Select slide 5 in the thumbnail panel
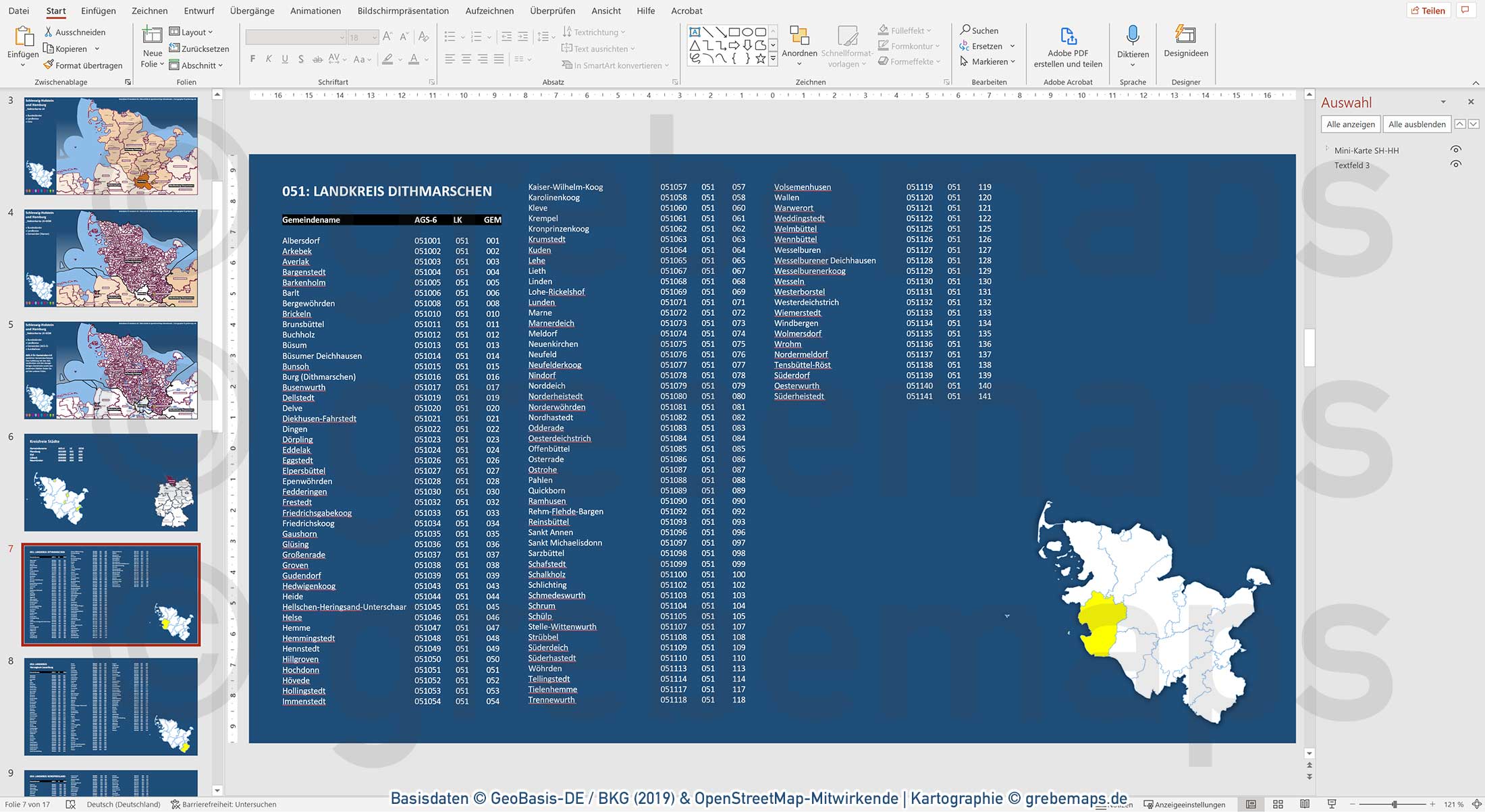 (x=110, y=370)
